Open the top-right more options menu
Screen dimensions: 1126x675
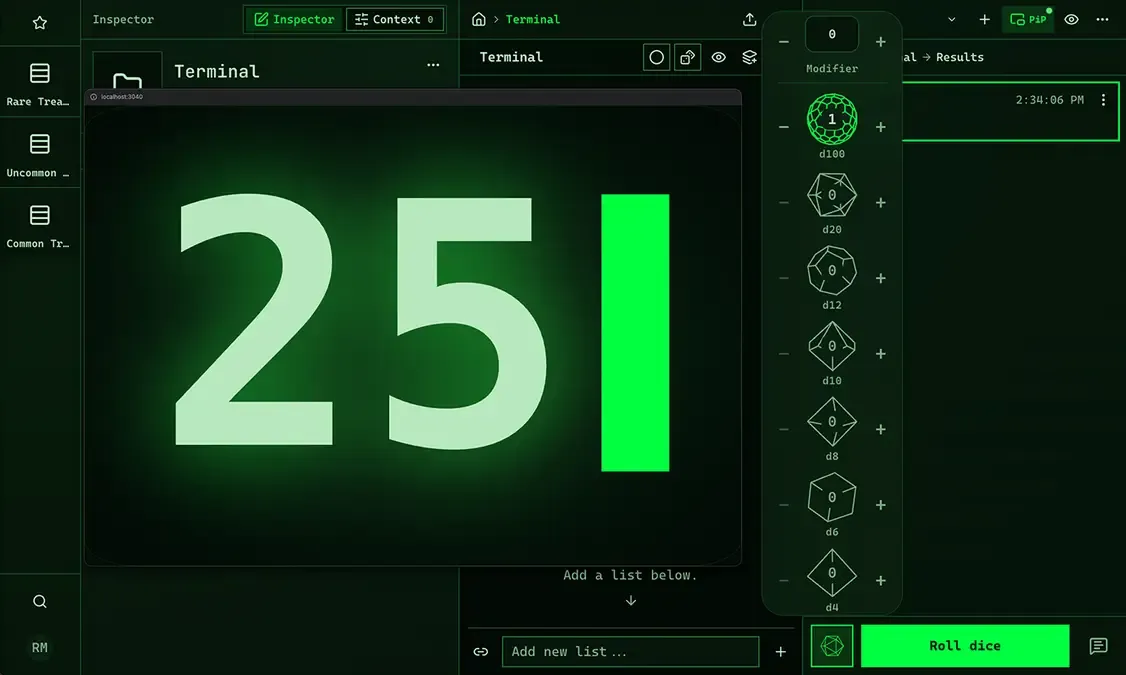[1102, 19]
